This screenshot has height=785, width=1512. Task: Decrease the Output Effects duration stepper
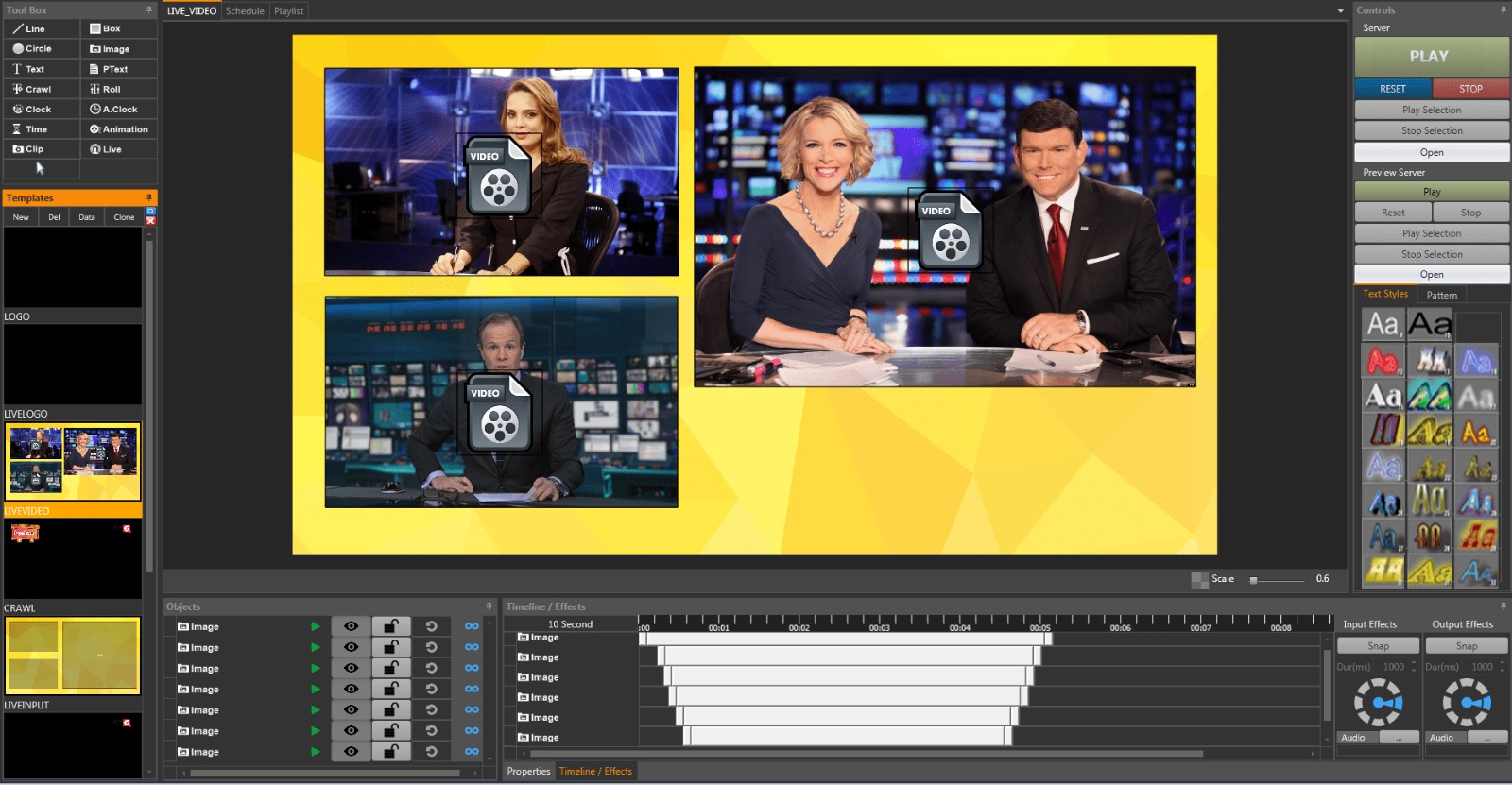[1502, 670]
